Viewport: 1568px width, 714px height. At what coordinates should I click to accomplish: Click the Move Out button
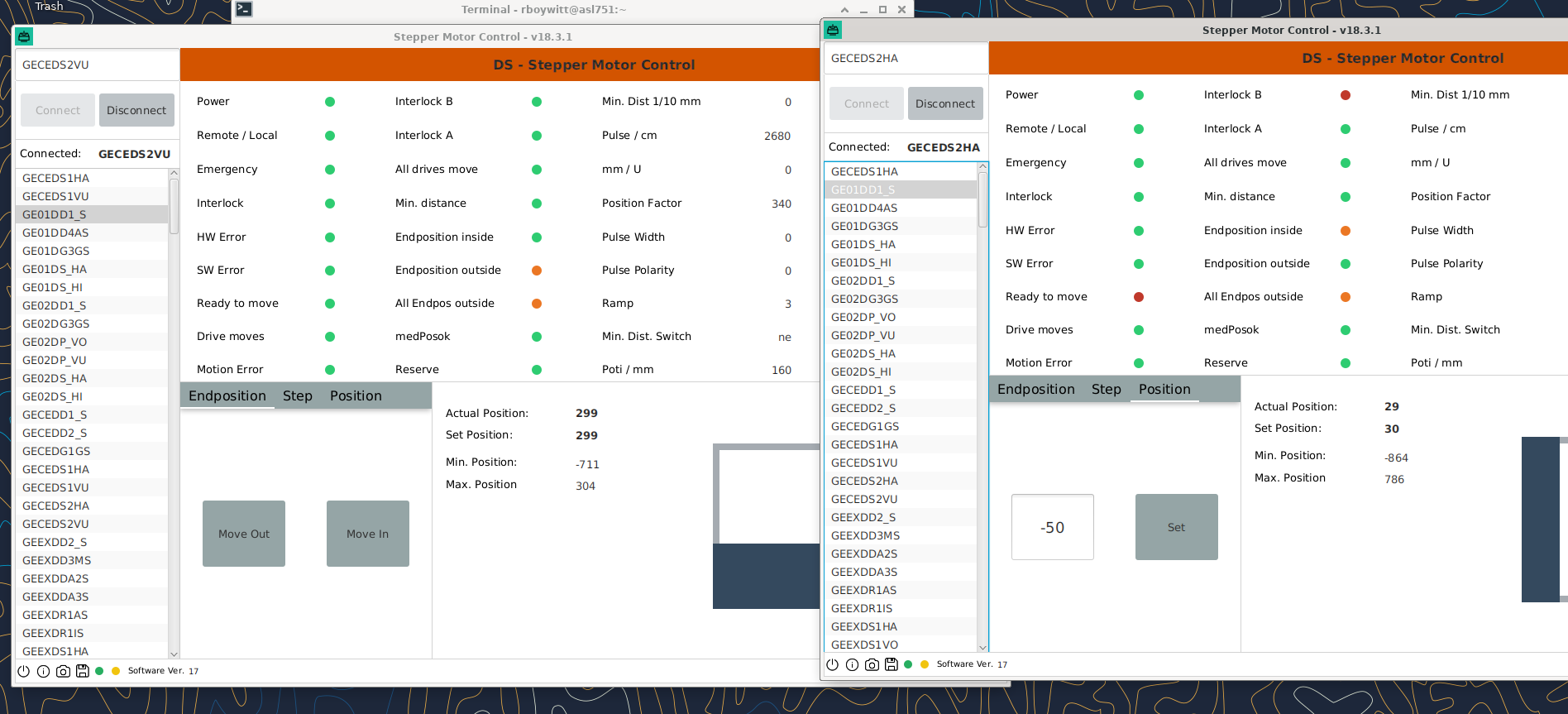[244, 534]
